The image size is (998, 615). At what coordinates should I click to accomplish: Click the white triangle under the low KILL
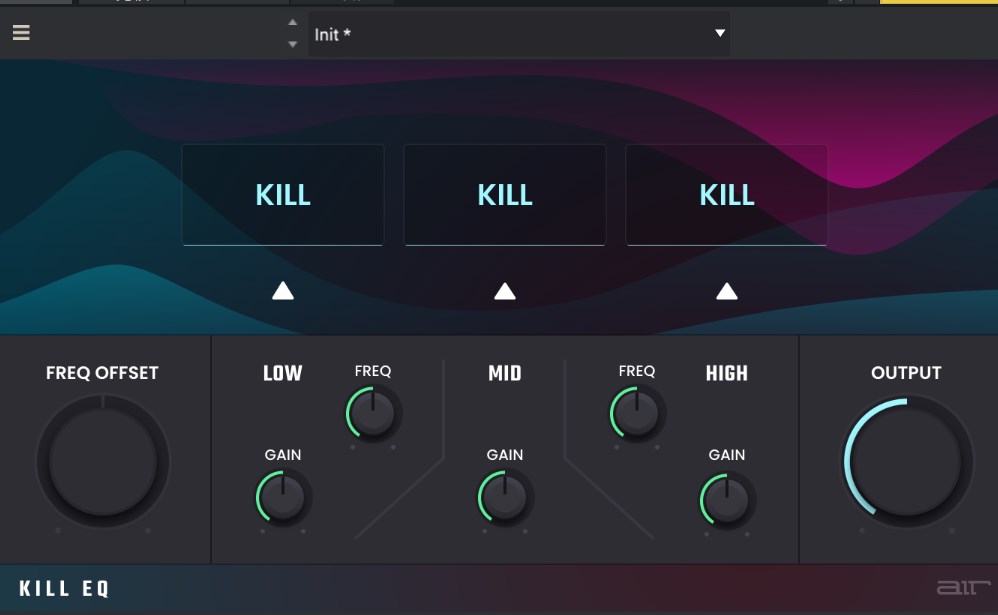[283, 291]
